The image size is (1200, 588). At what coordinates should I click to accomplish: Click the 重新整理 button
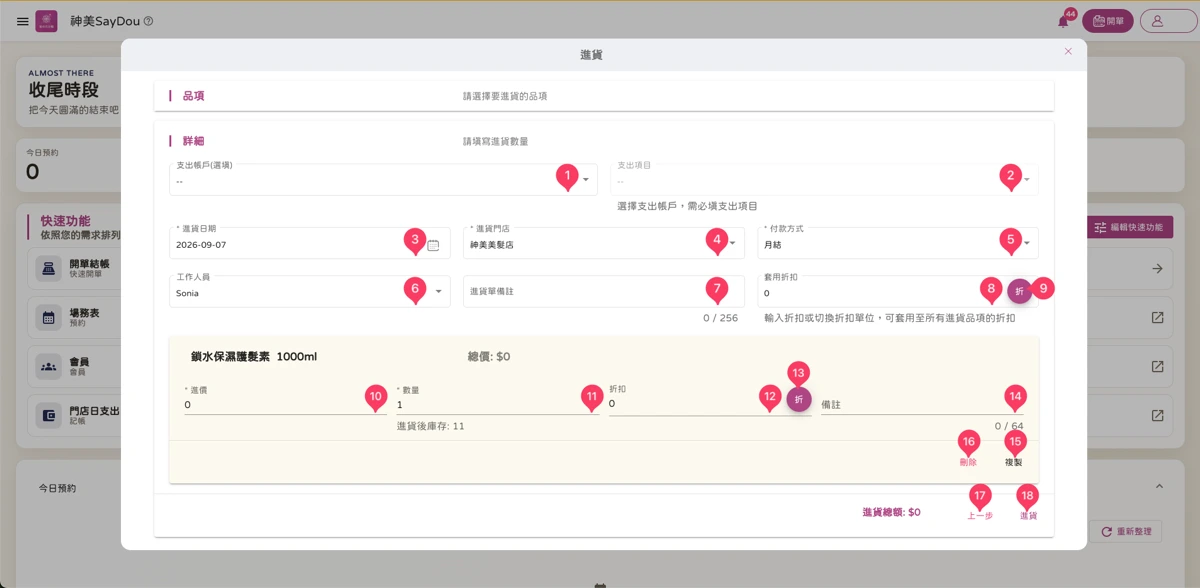point(1126,532)
